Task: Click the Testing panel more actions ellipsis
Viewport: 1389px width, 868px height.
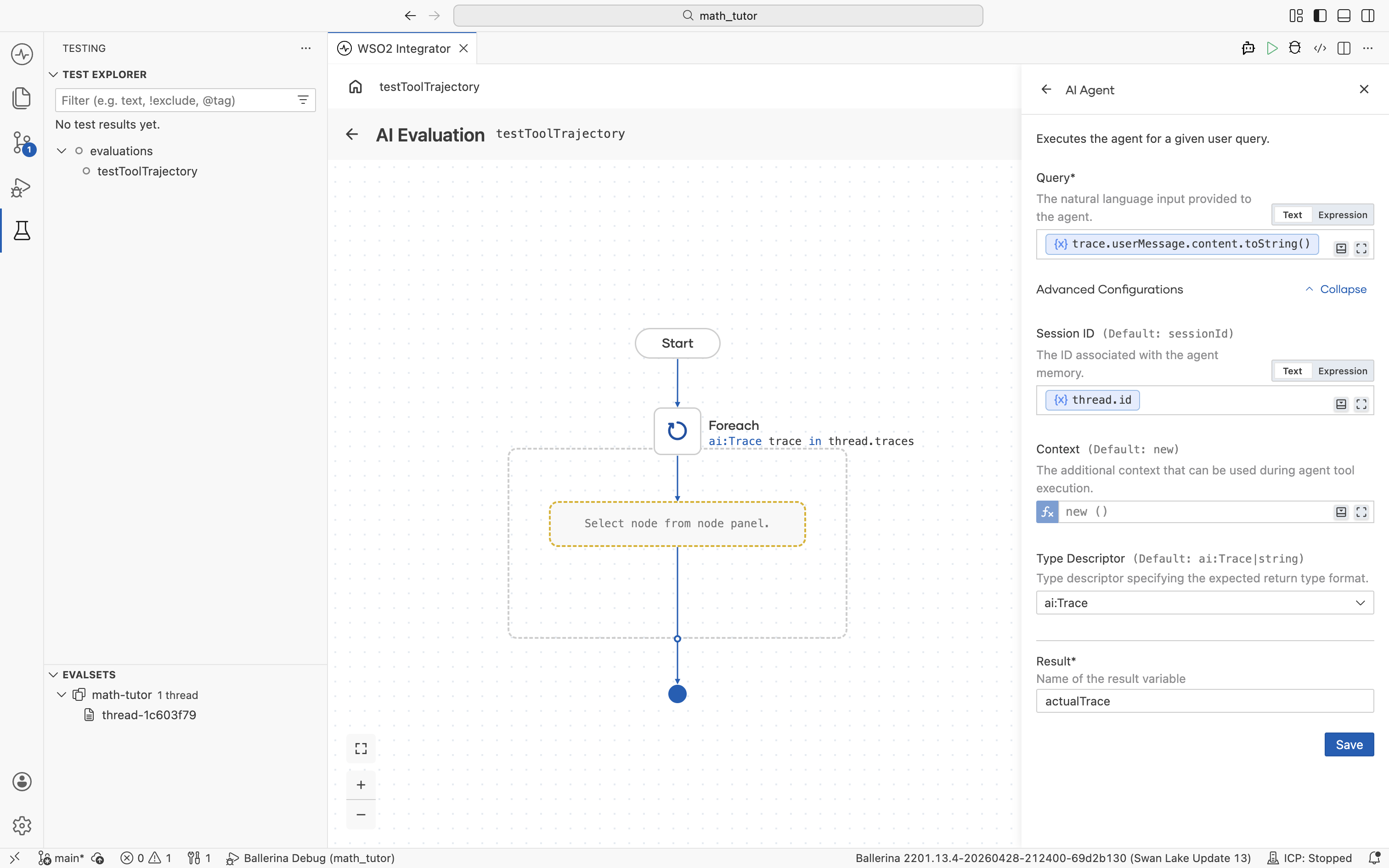Action: pos(306,48)
